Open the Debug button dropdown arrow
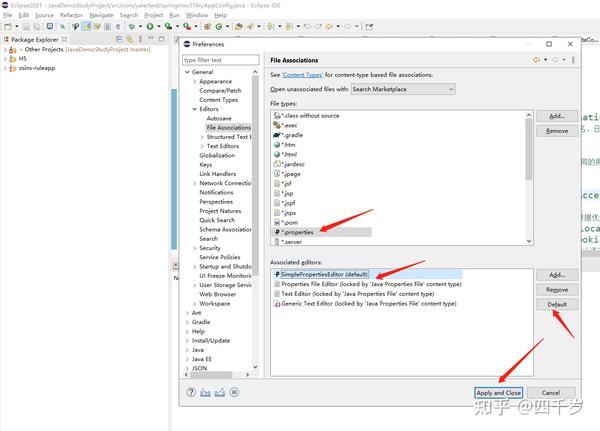The image size is (600, 431). point(140,26)
